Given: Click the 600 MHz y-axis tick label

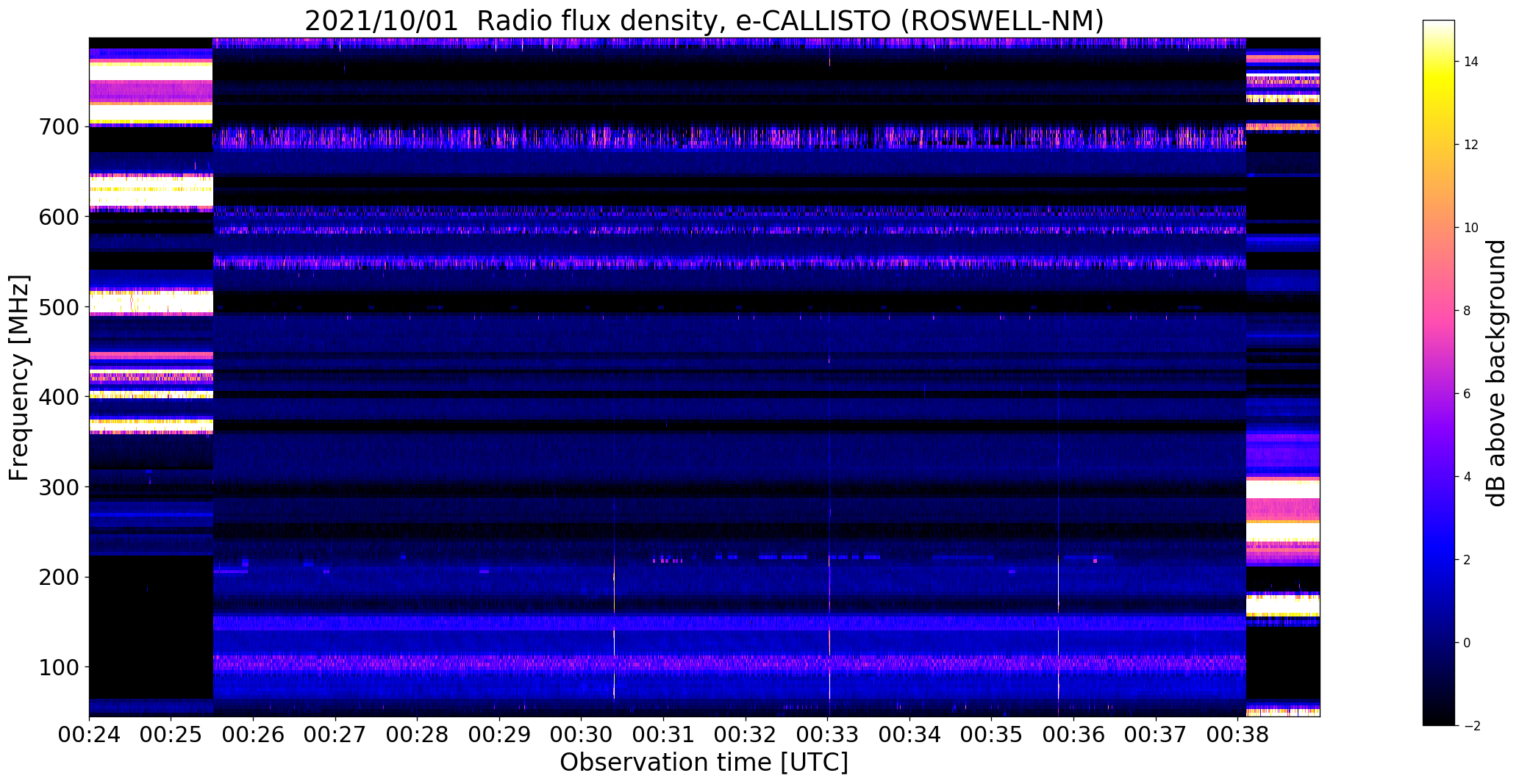Looking at the screenshot, I should [x=58, y=217].
